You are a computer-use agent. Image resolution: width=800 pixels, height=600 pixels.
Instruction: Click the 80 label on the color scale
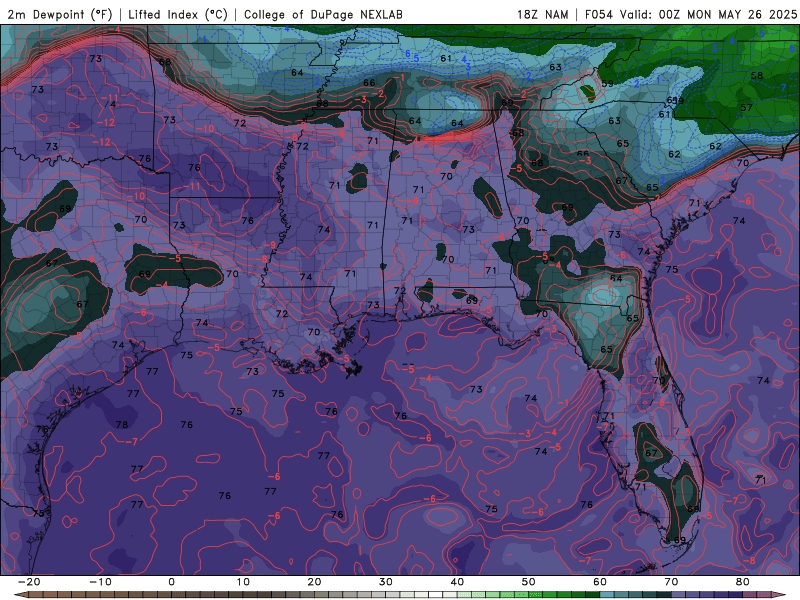(743, 582)
